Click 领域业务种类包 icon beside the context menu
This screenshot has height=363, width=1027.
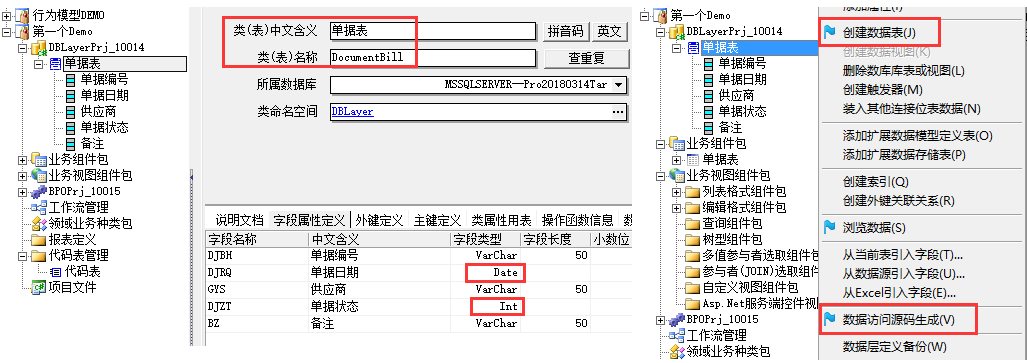[x=677, y=353]
